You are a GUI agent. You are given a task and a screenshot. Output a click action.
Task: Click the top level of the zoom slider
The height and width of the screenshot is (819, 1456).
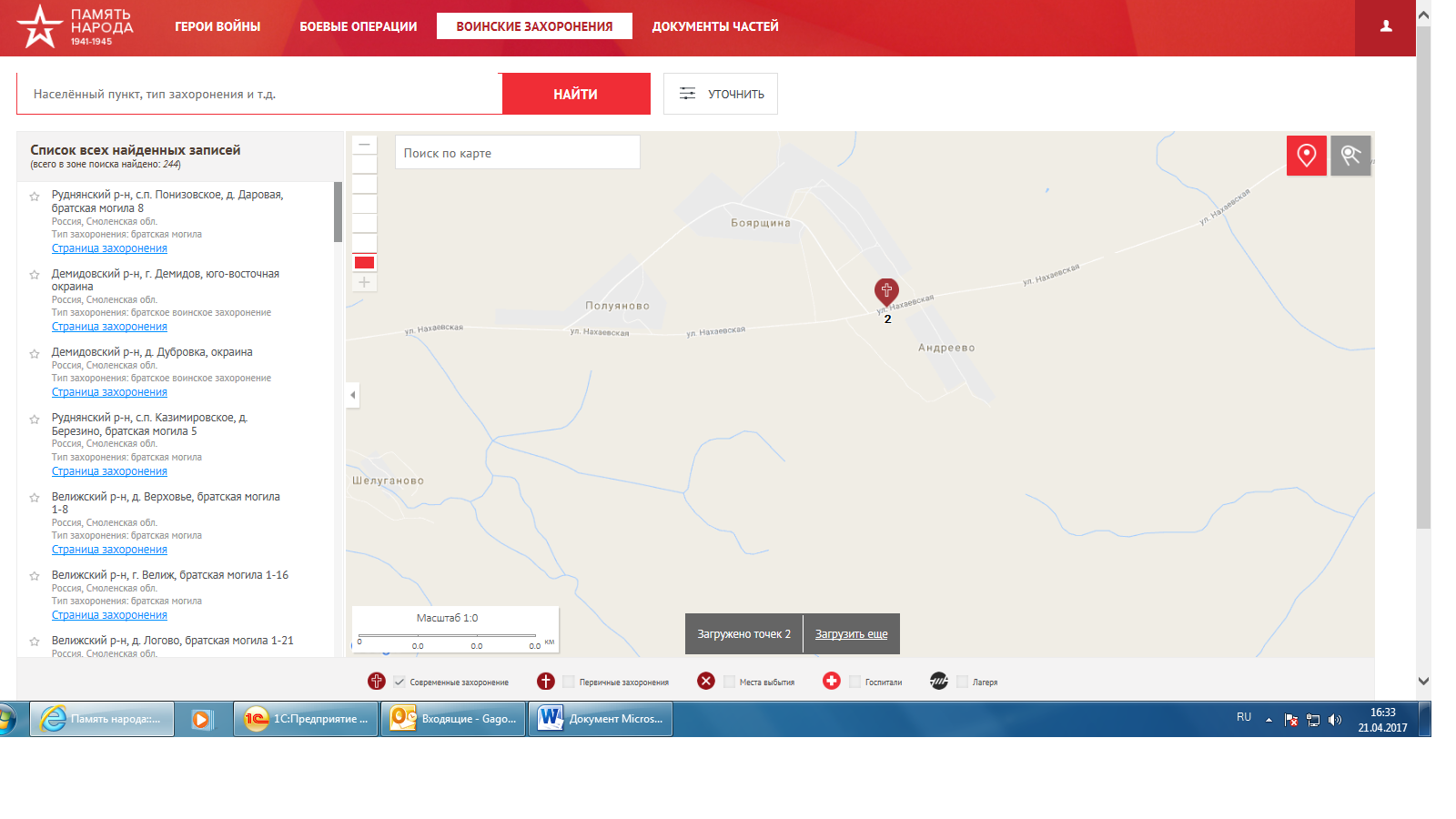point(364,165)
